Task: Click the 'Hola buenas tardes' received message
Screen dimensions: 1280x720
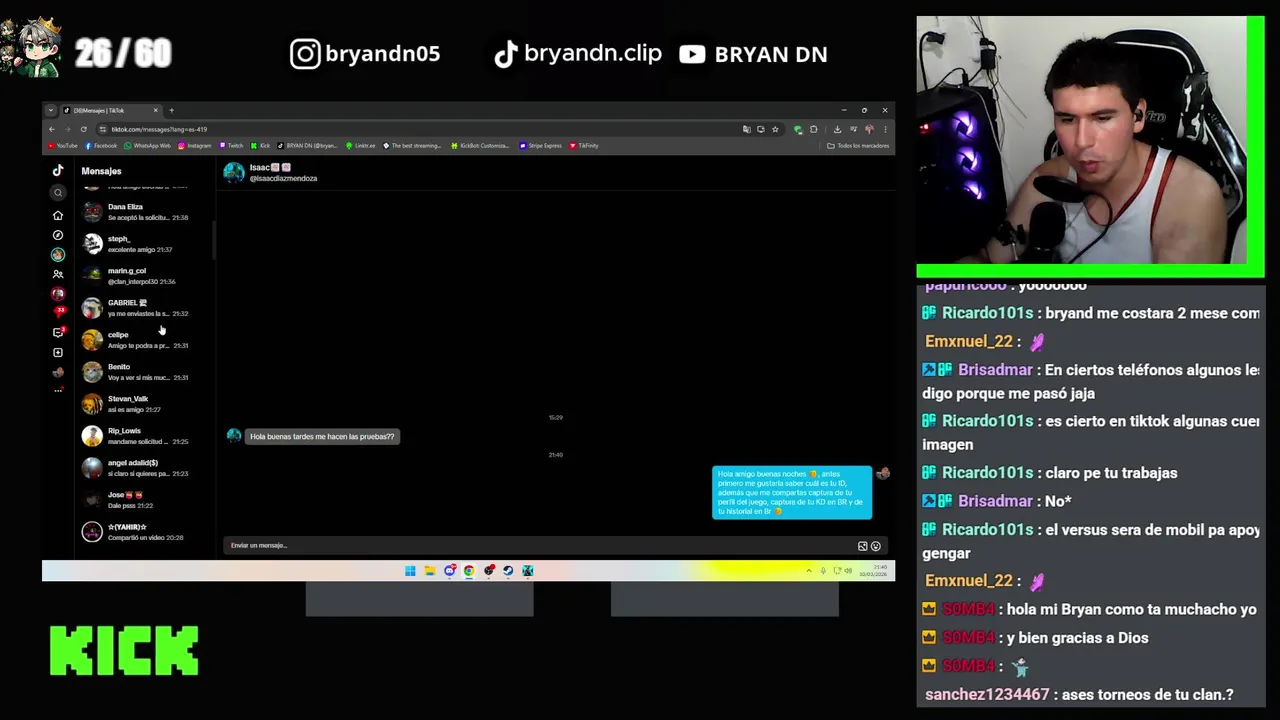Action: click(322, 437)
